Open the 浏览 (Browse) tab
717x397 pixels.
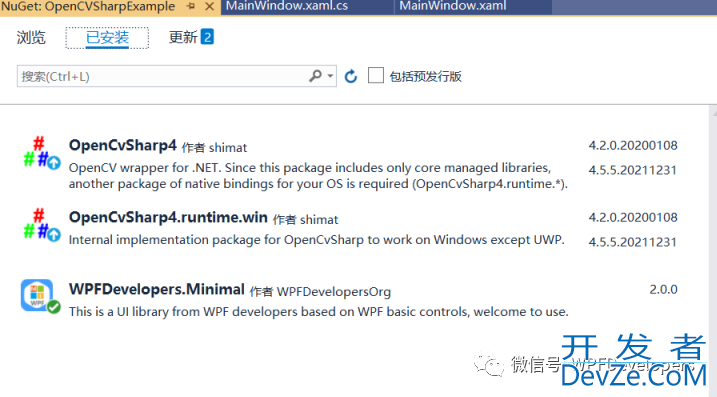pos(31,38)
